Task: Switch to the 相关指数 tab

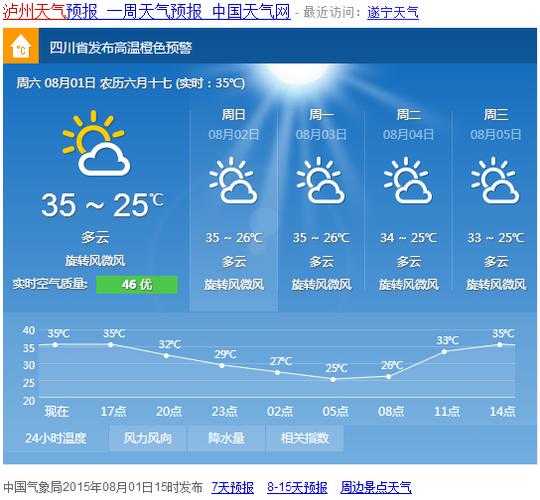Action: (x=305, y=438)
